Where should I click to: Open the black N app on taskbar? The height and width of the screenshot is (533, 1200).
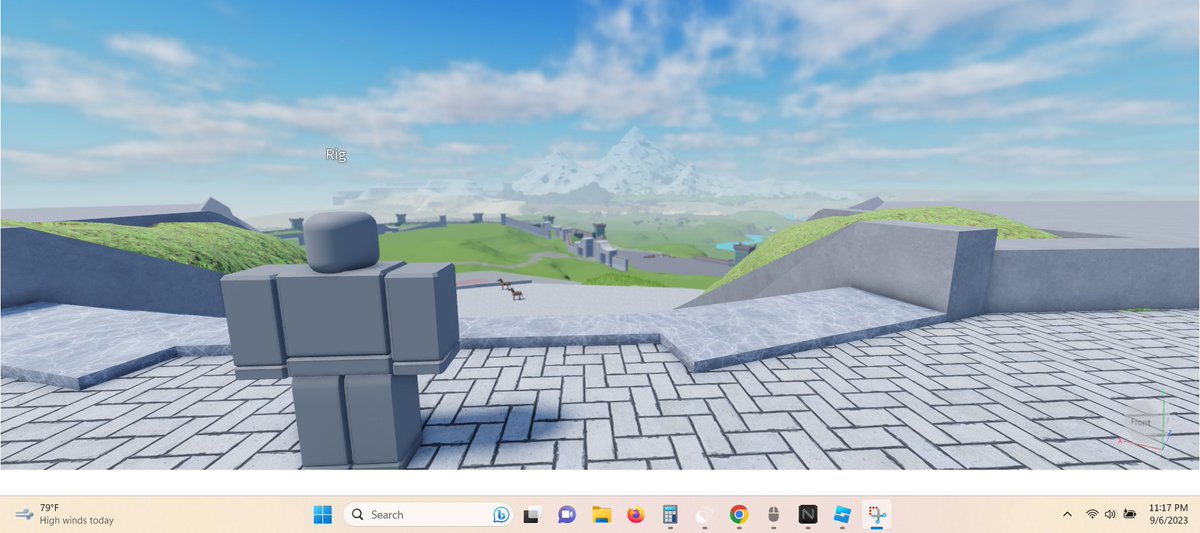[808, 514]
